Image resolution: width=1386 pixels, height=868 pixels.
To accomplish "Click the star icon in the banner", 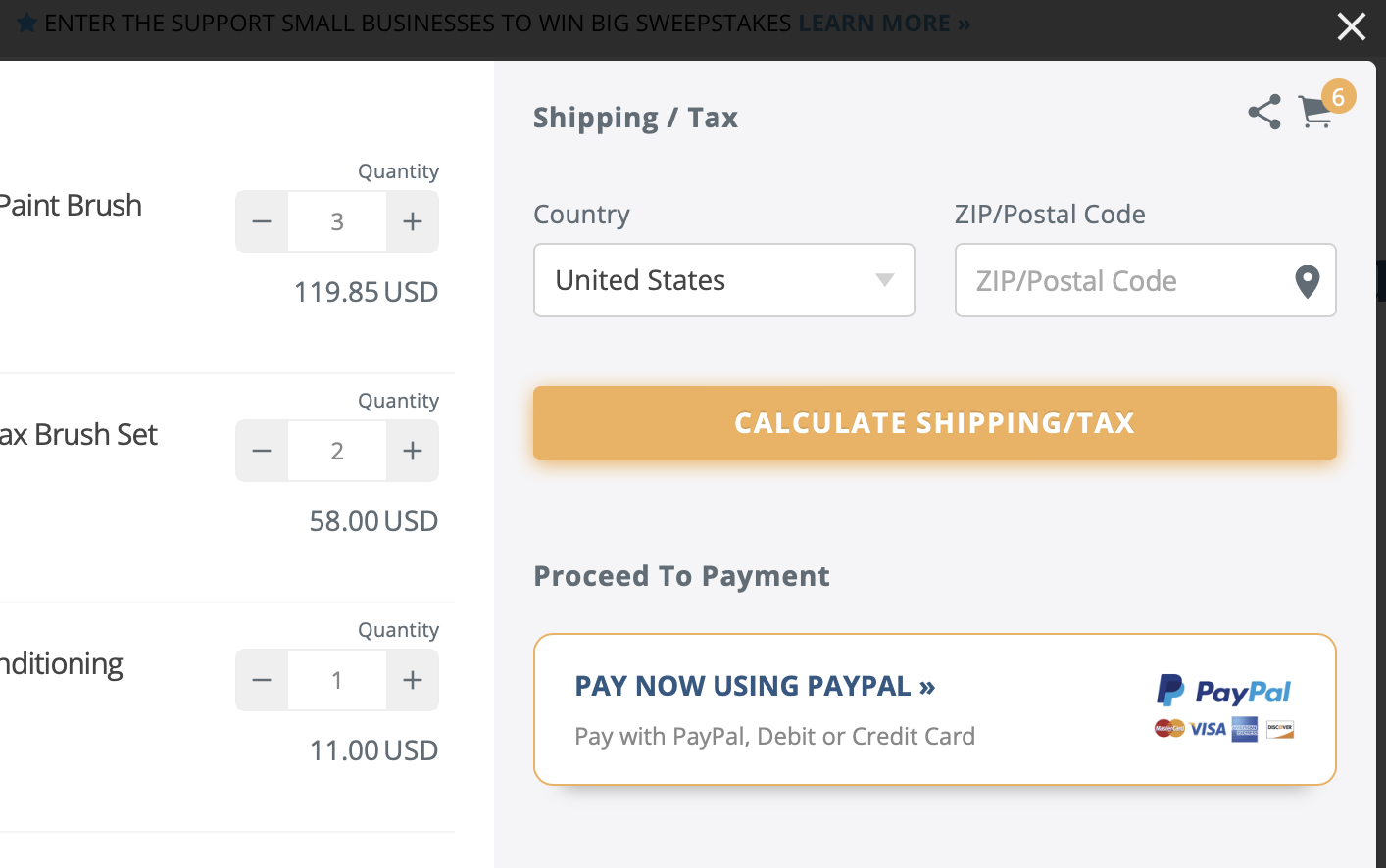I will 27,23.
